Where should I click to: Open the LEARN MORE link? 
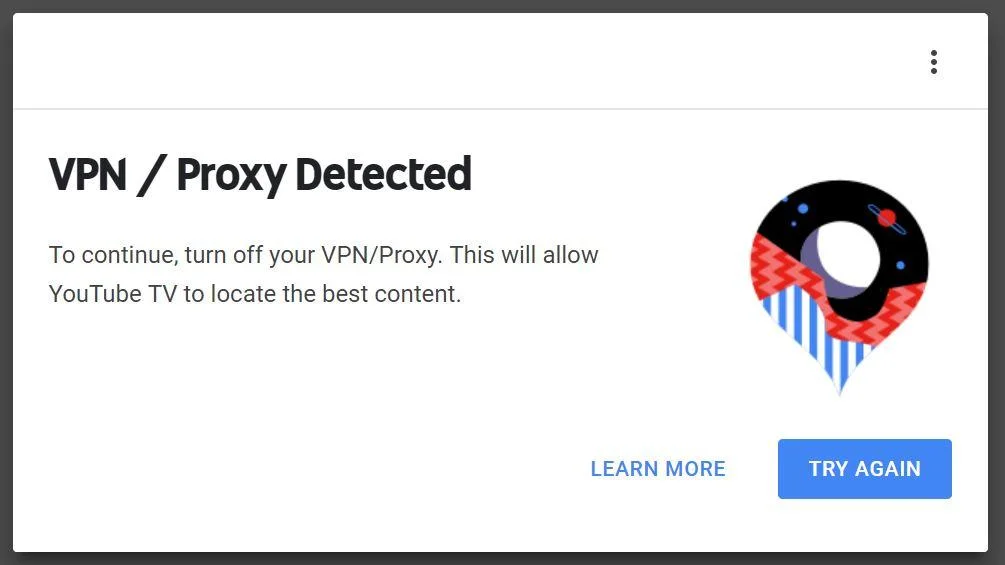pyautogui.click(x=658, y=469)
